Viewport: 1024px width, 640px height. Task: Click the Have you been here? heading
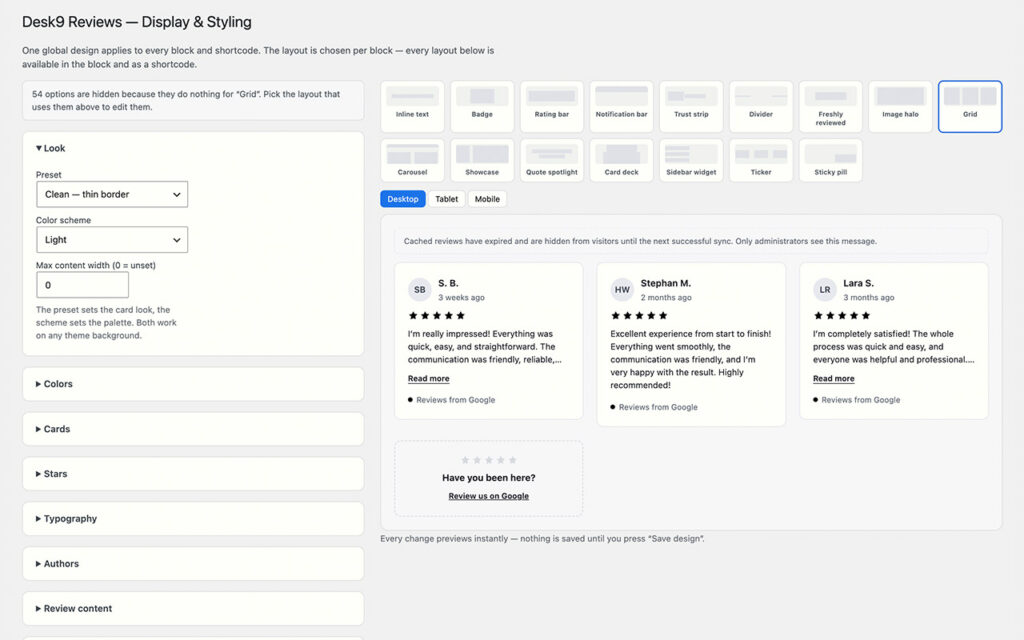pyautogui.click(x=488, y=478)
